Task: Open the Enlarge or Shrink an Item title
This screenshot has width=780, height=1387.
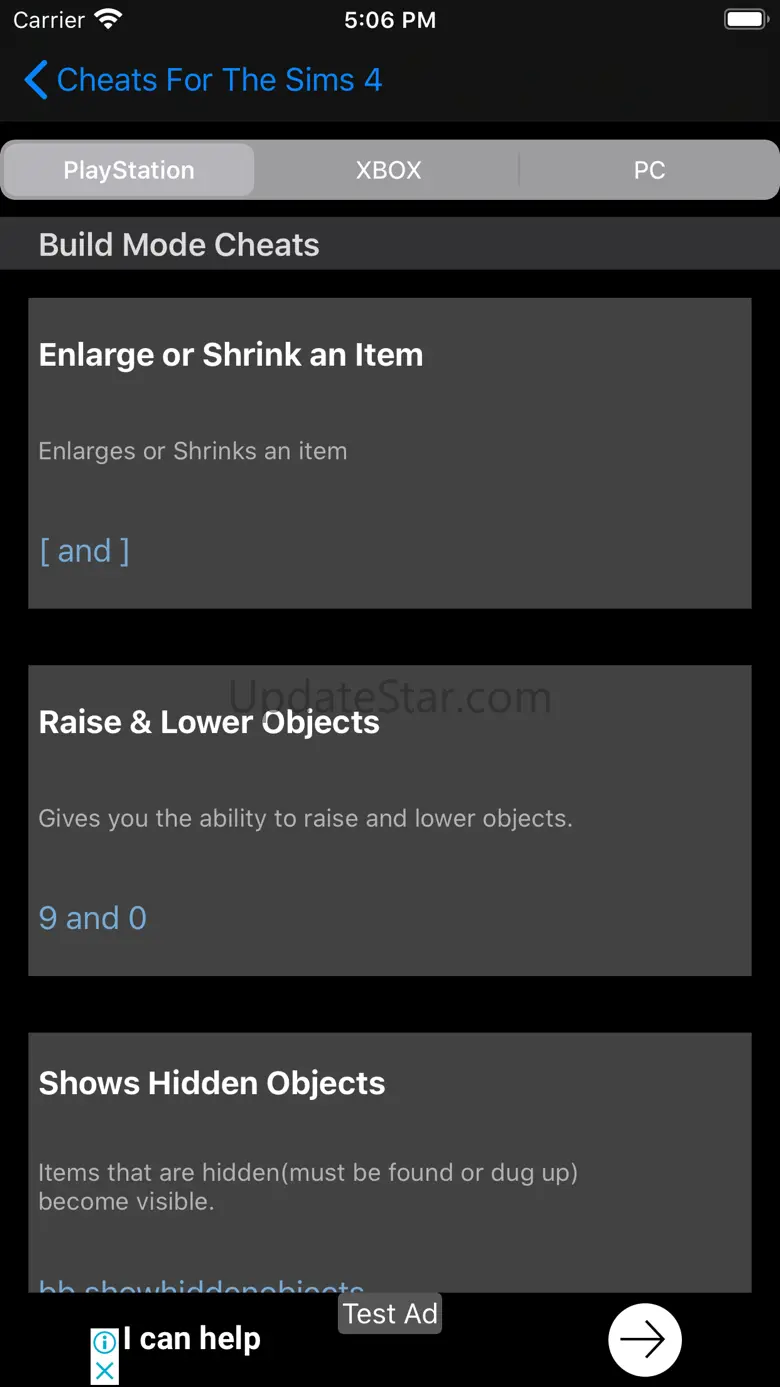Action: click(x=231, y=355)
